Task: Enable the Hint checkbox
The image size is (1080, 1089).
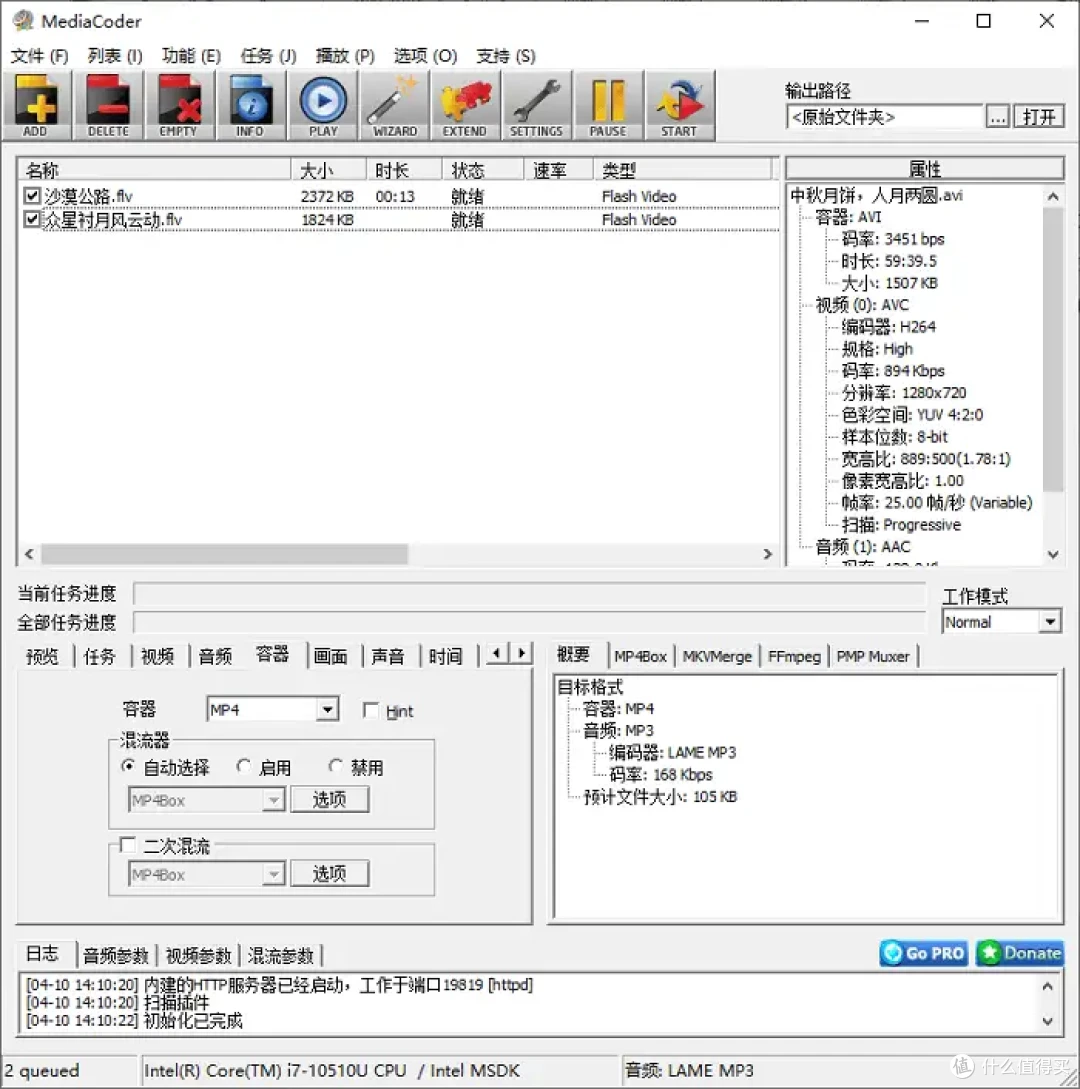Action: (371, 710)
